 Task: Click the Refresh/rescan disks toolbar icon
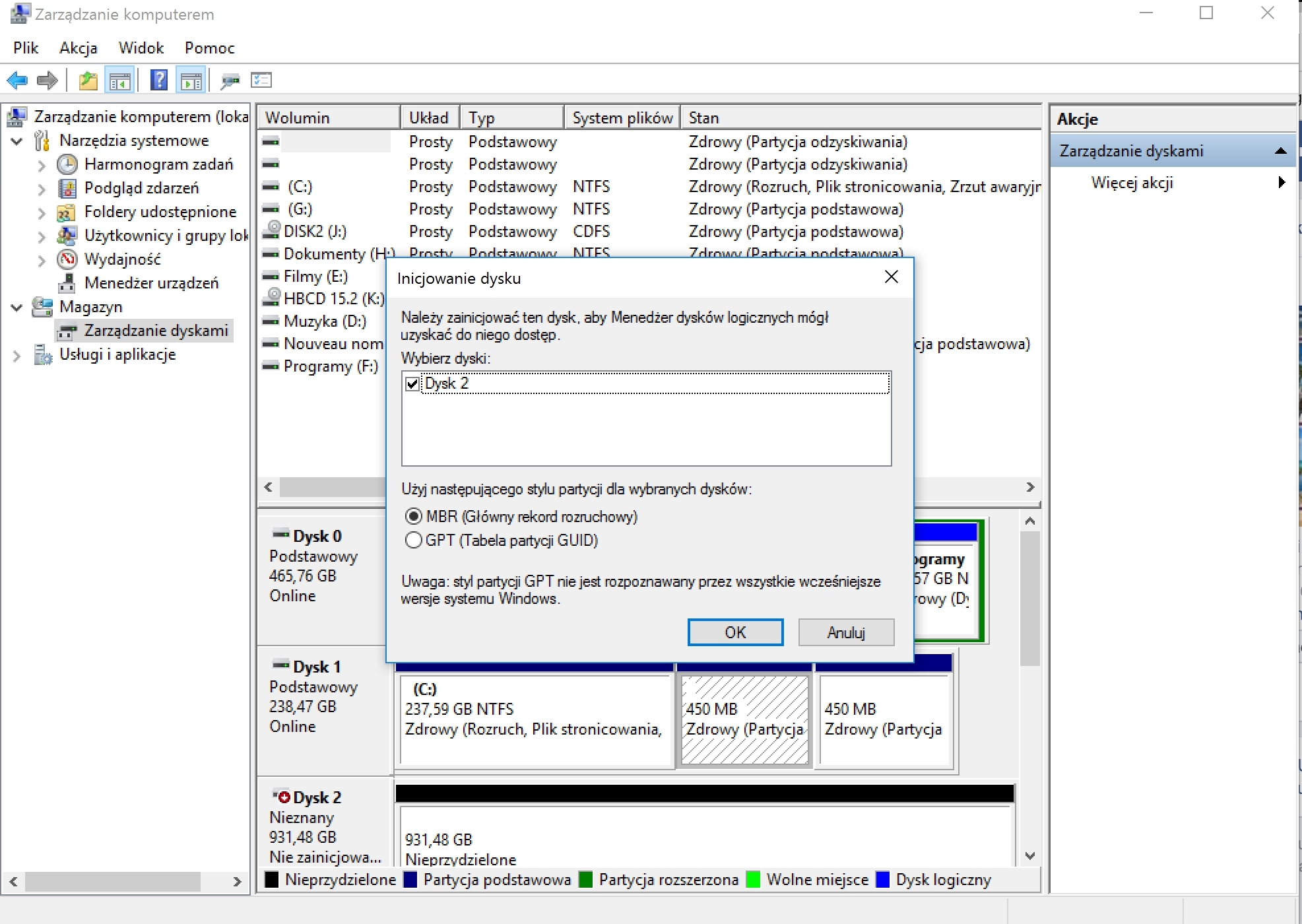coord(230,81)
